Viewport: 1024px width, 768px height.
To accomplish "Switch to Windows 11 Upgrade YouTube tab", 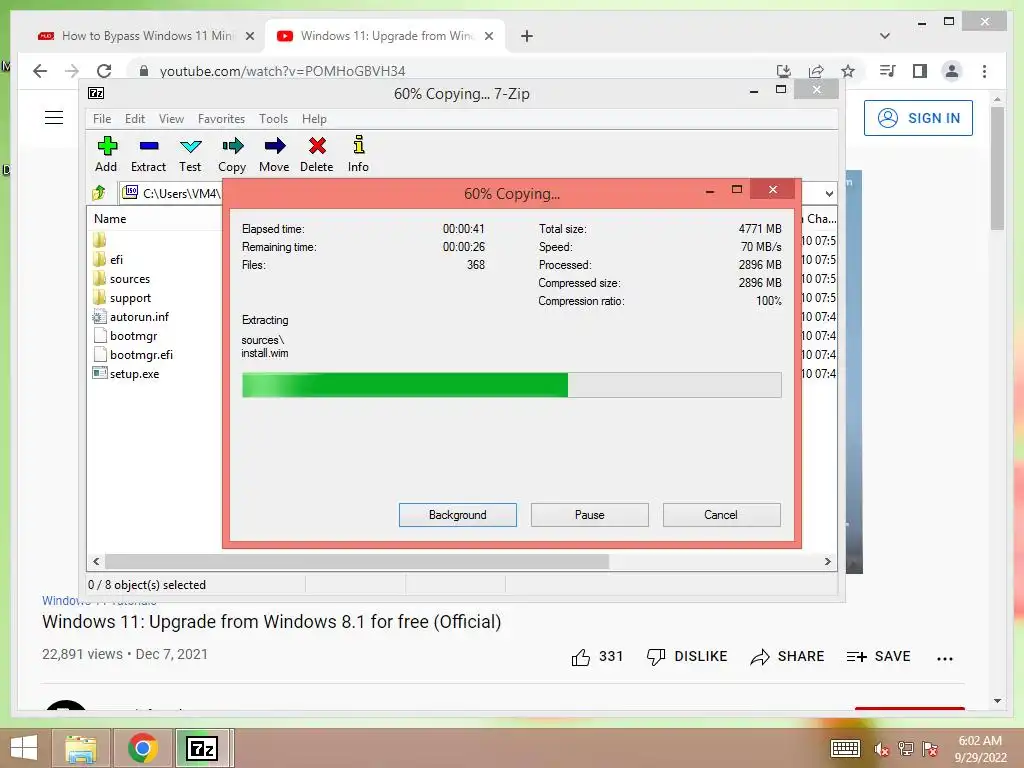I will 385,36.
